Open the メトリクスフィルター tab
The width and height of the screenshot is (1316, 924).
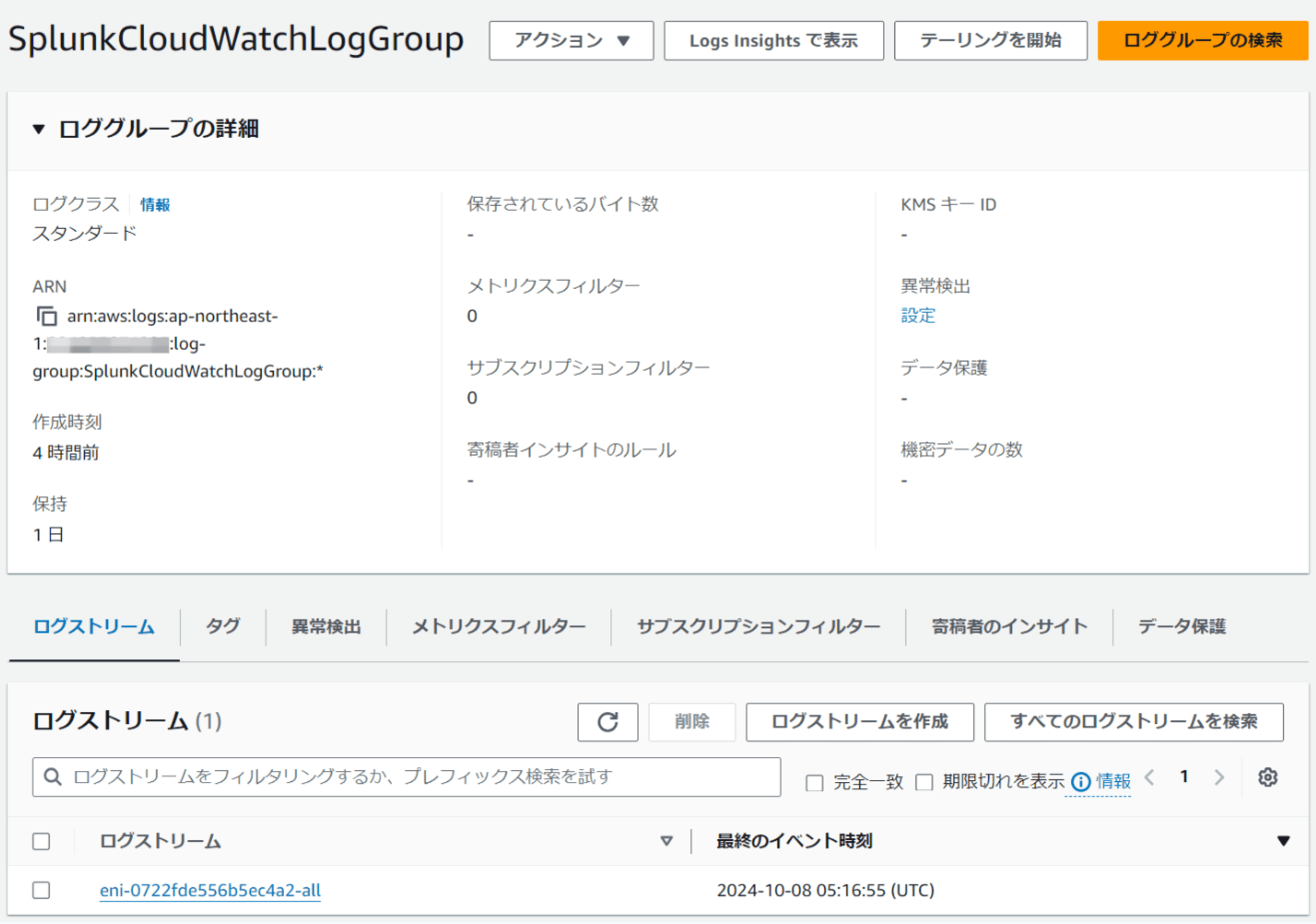pyautogui.click(x=499, y=627)
